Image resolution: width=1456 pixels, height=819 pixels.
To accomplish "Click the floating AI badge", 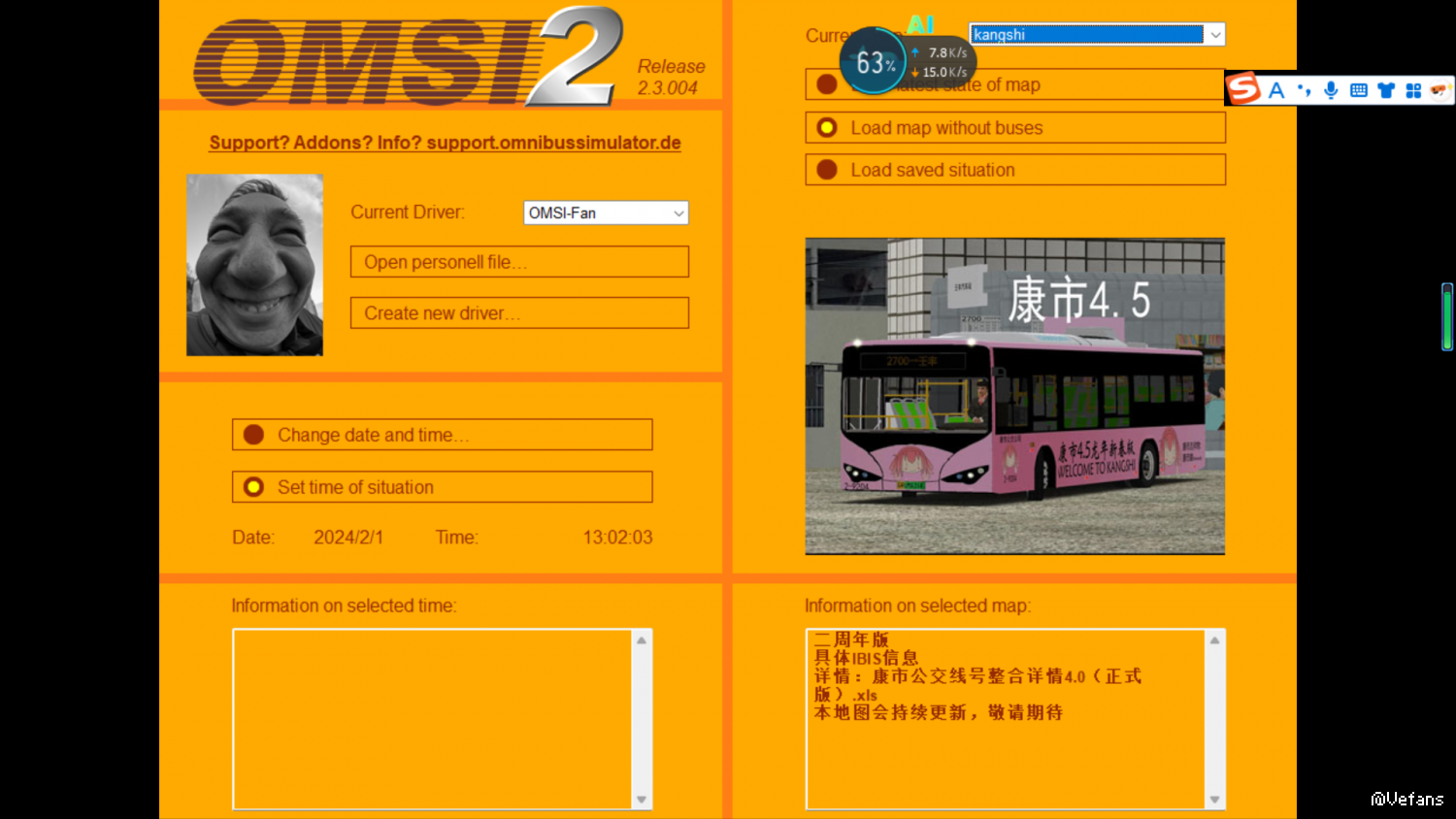I will point(920,24).
